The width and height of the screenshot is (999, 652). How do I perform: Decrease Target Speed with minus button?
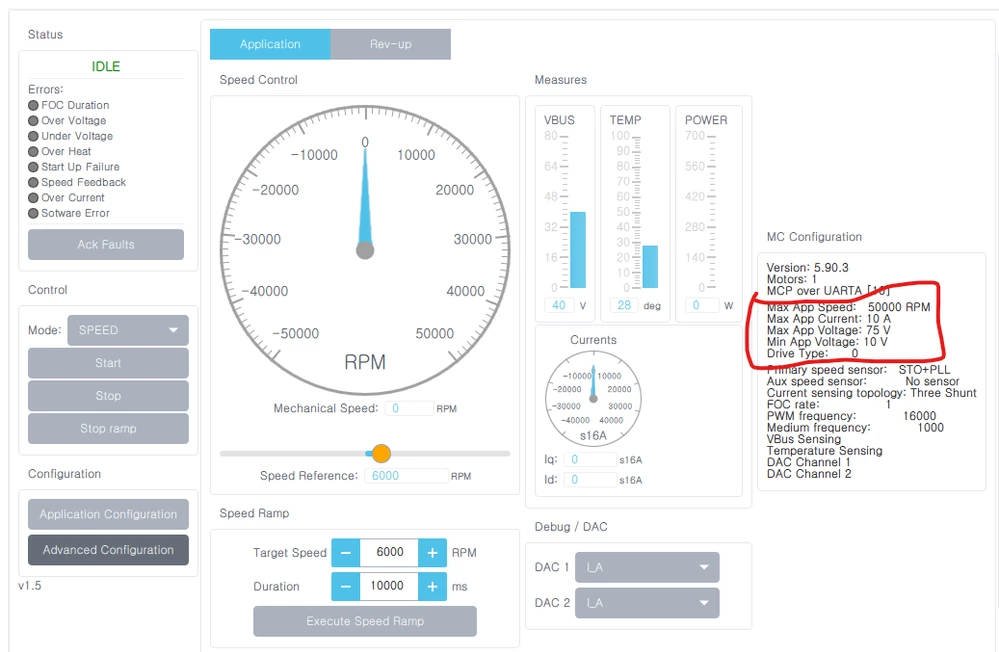pyautogui.click(x=345, y=553)
